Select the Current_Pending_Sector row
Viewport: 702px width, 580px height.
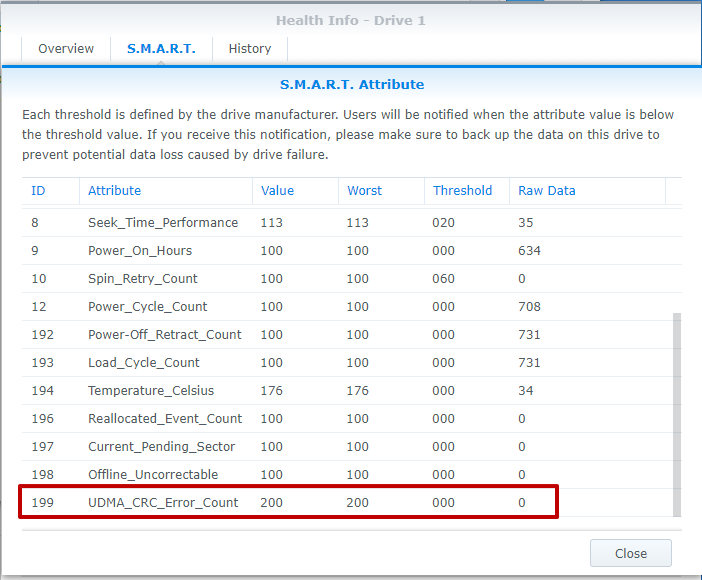(161, 447)
